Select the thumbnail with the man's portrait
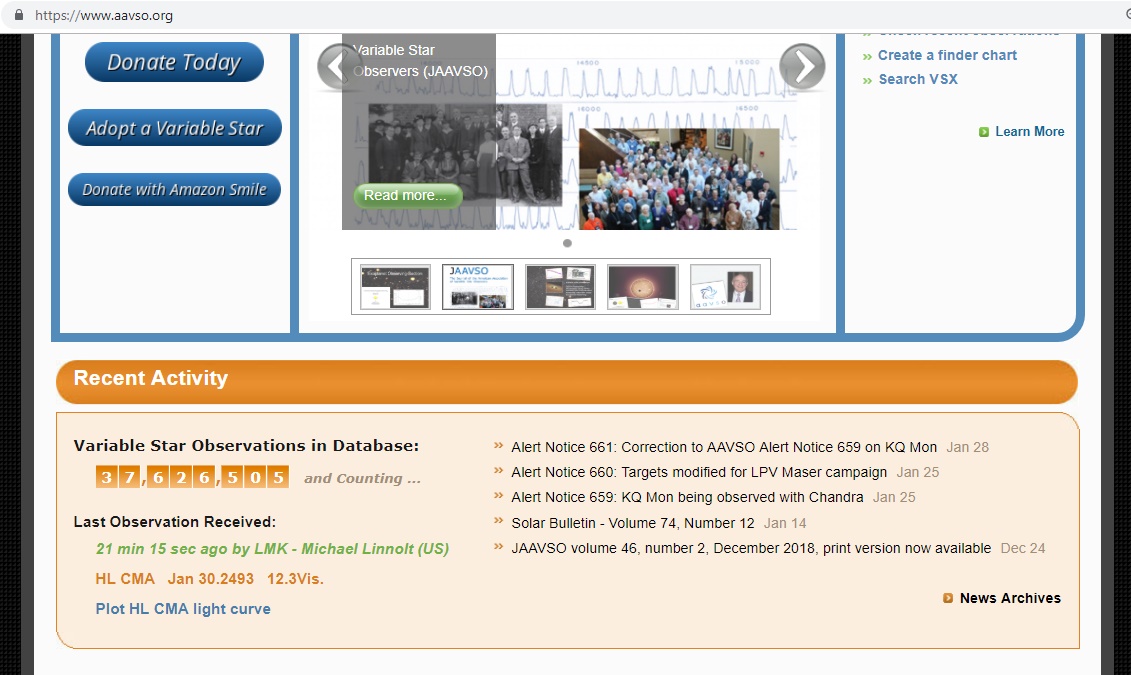 coord(725,287)
